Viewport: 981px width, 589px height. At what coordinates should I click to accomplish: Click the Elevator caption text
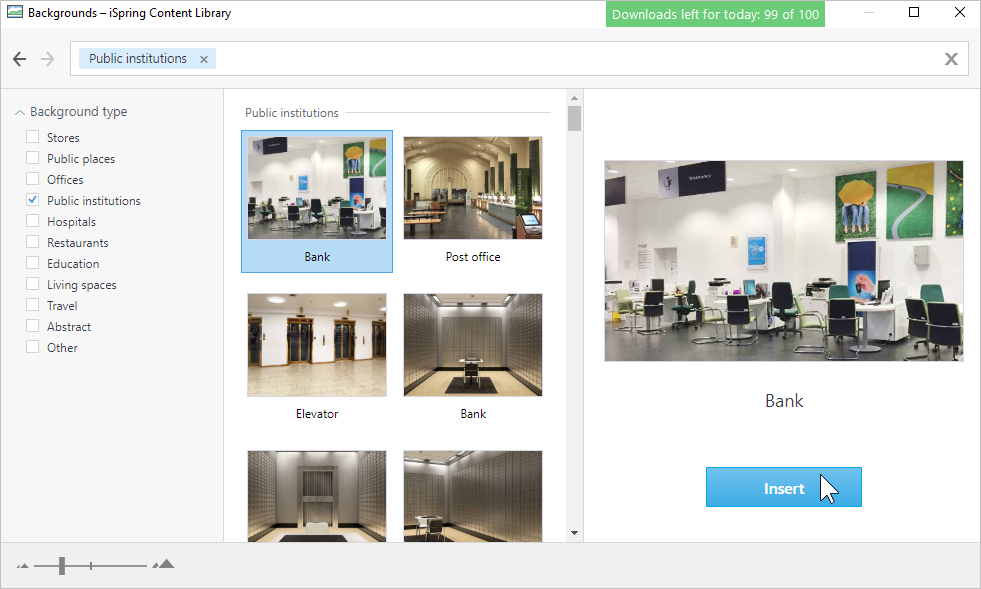[x=317, y=414]
